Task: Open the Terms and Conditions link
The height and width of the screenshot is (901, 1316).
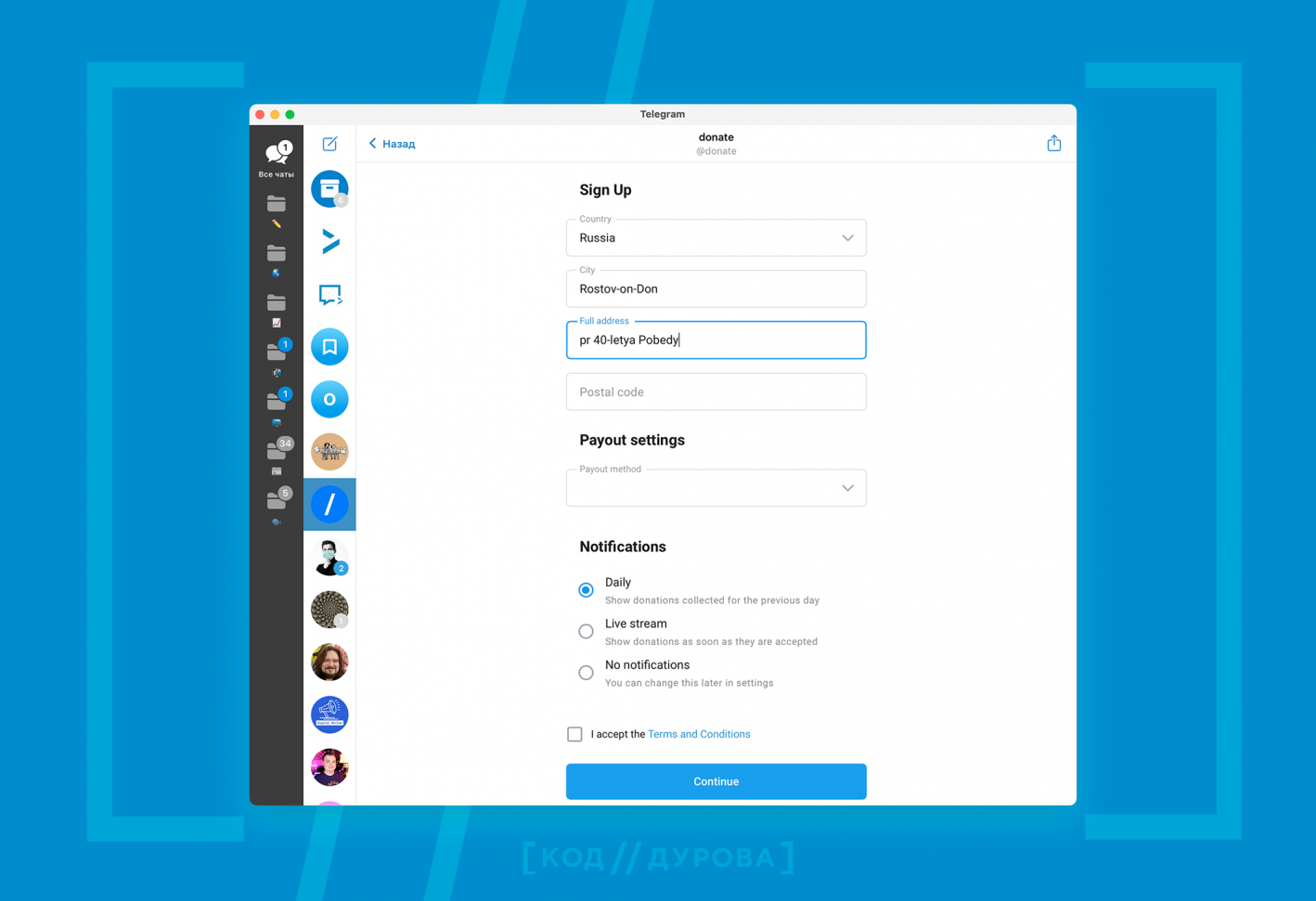Action: click(x=699, y=734)
